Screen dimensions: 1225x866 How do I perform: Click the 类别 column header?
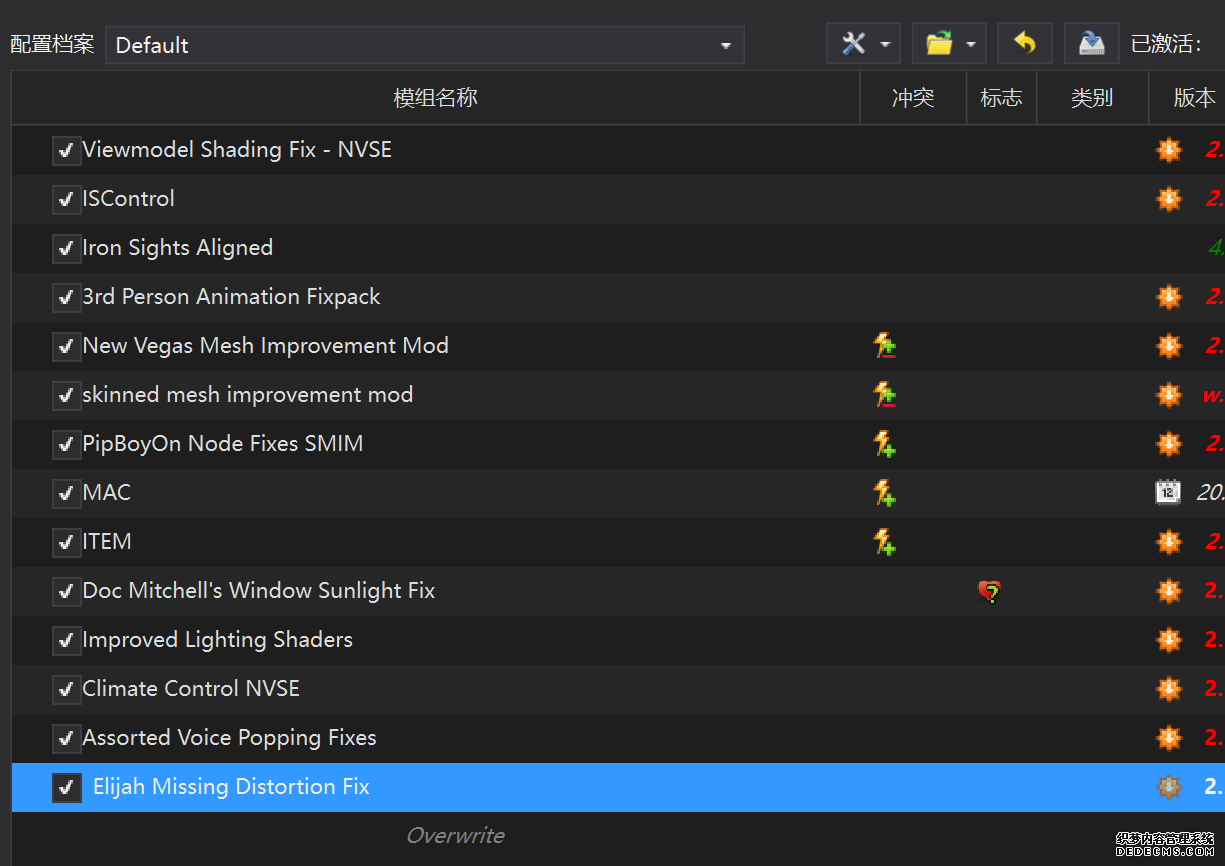pyautogui.click(x=1092, y=97)
